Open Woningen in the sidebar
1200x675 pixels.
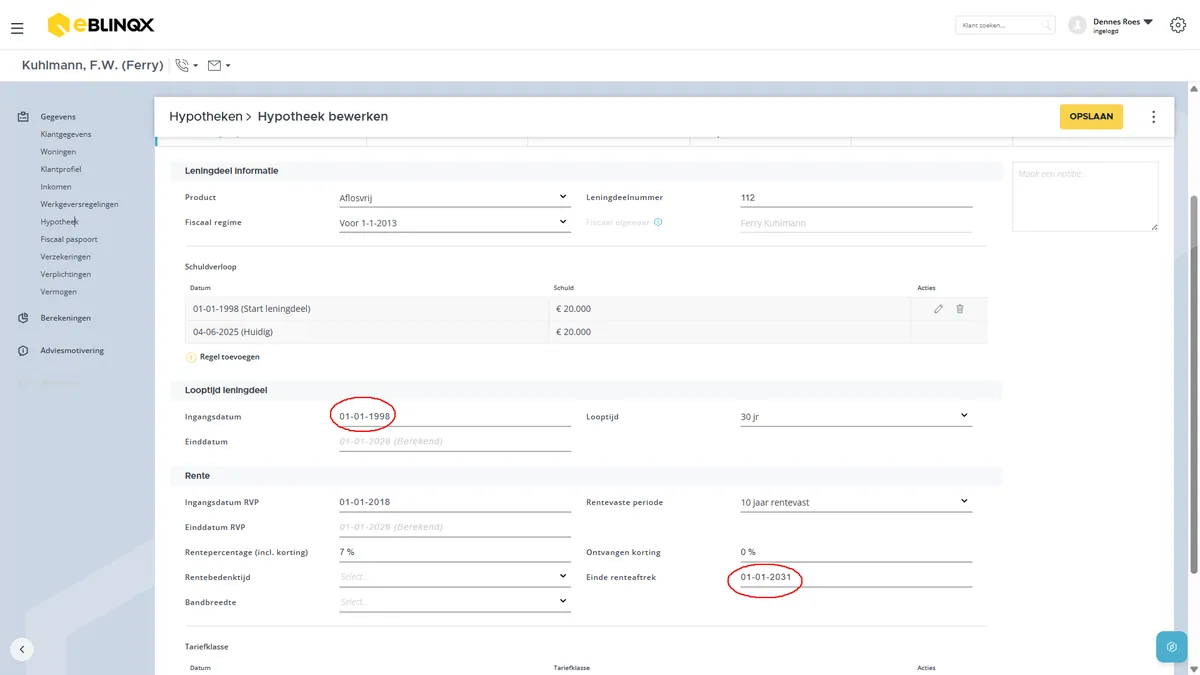(58, 152)
